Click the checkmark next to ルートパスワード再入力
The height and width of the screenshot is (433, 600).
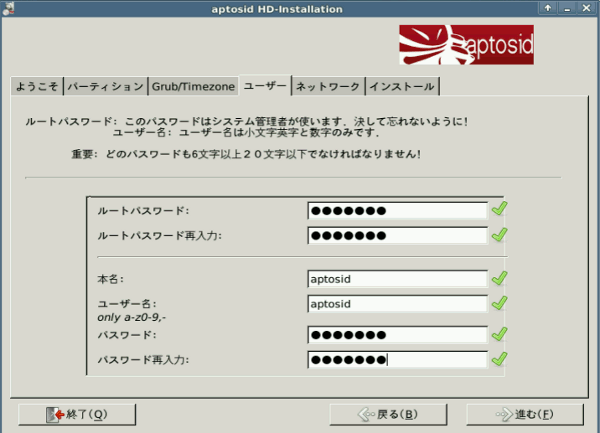(x=499, y=235)
